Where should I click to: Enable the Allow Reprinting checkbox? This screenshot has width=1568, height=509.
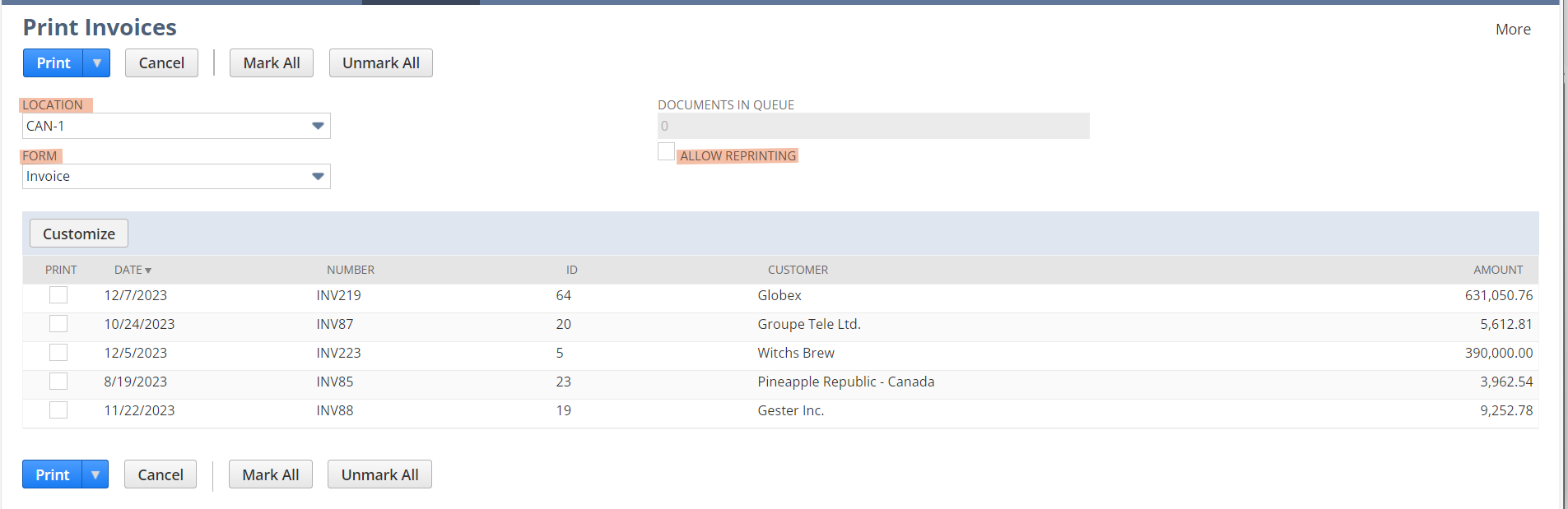tap(666, 152)
